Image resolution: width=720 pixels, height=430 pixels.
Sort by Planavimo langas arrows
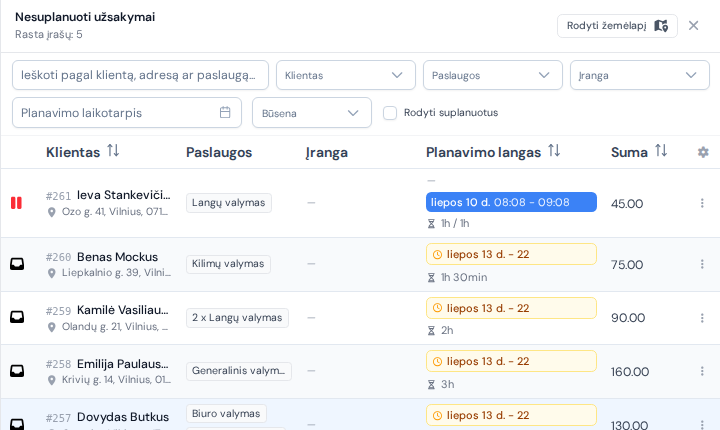pyautogui.click(x=554, y=151)
